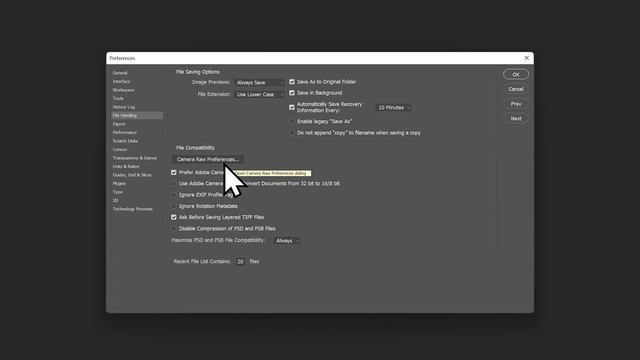The image size is (640, 360).
Task: Click the Camera Raw Preferences button
Action: point(208,159)
